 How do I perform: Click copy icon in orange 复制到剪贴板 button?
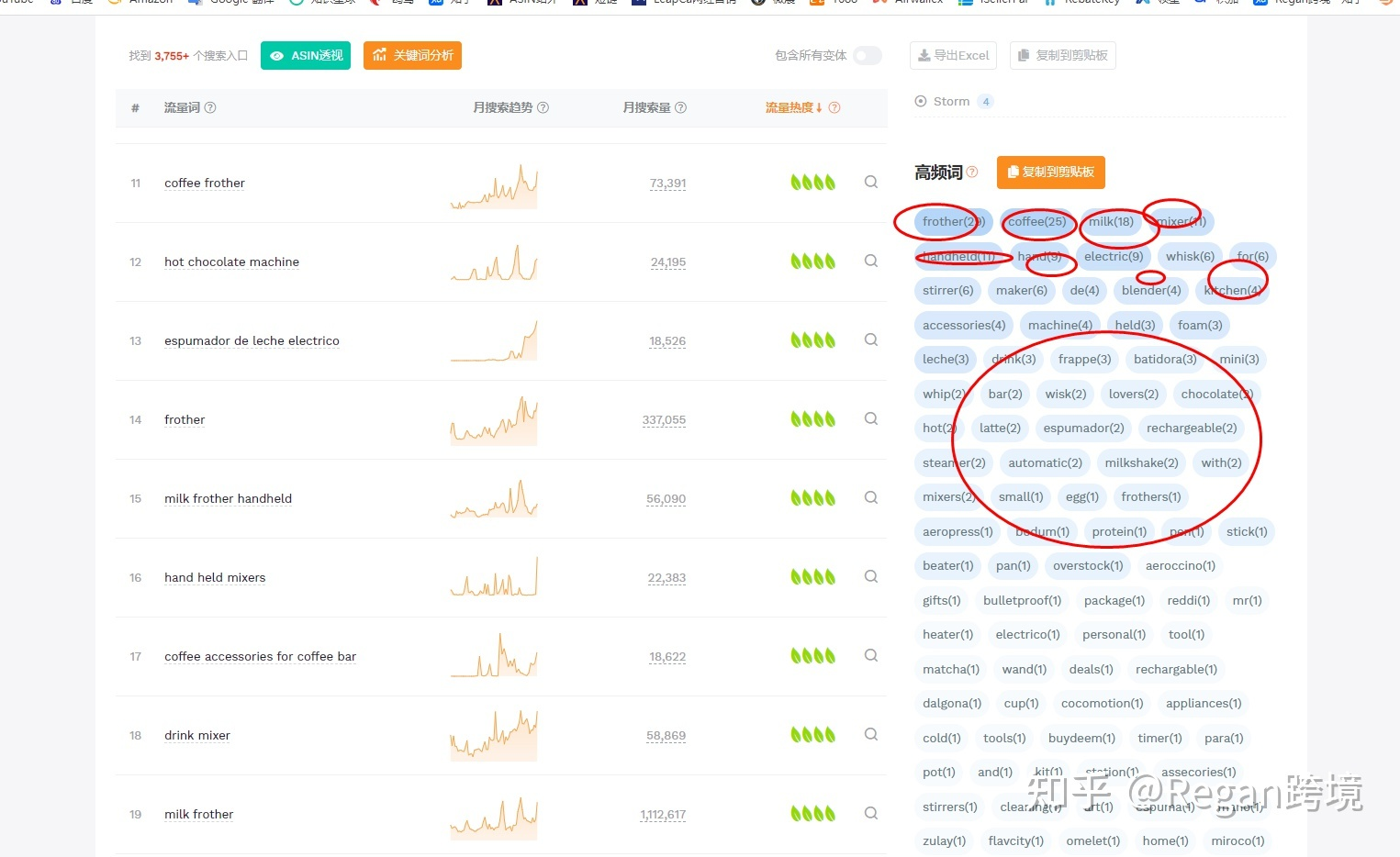coord(1015,172)
